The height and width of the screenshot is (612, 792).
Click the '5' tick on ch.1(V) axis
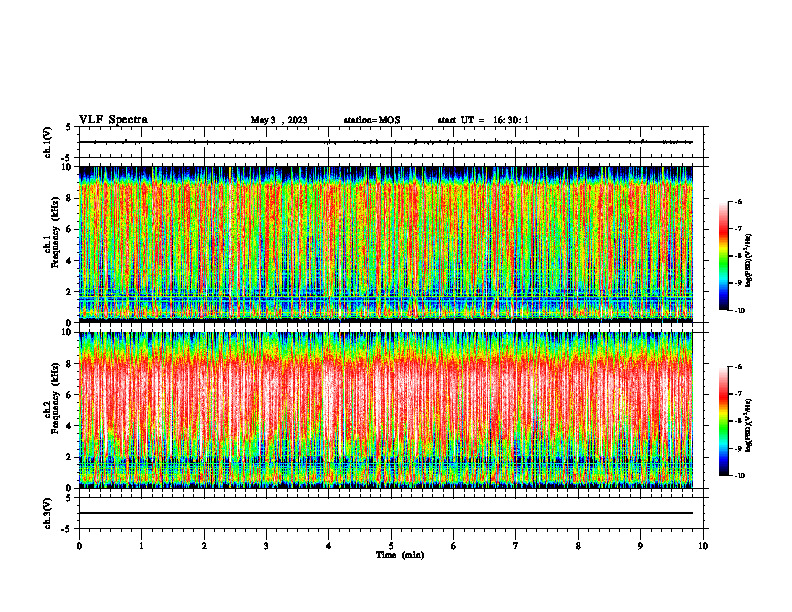pyautogui.click(x=68, y=127)
